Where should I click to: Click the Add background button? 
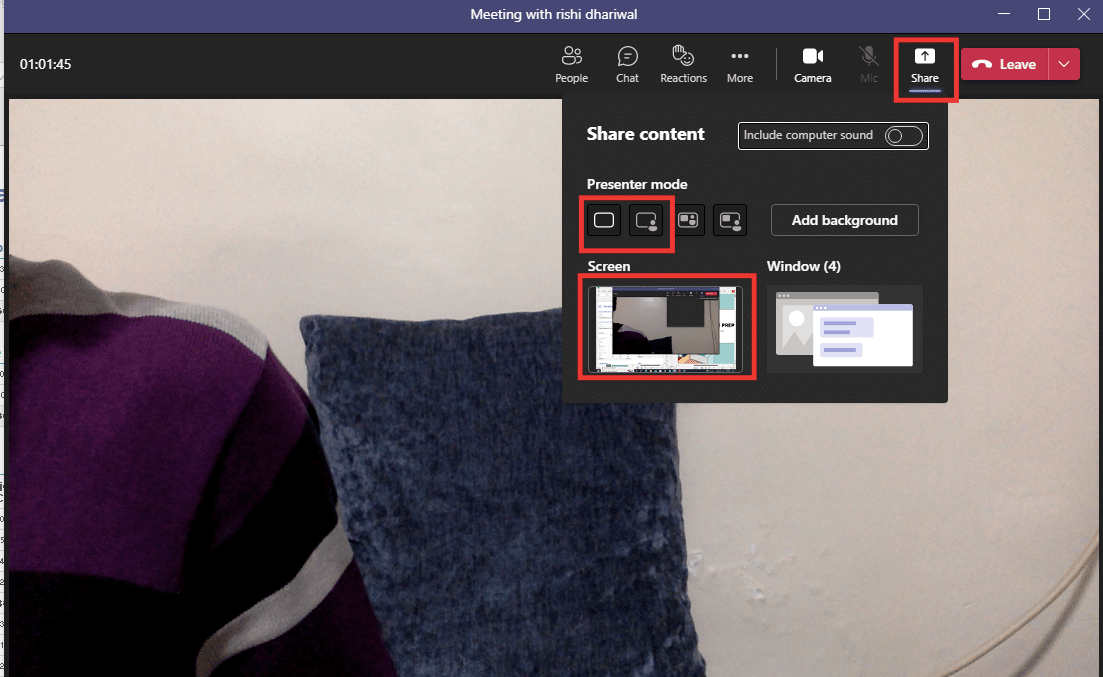pos(844,220)
